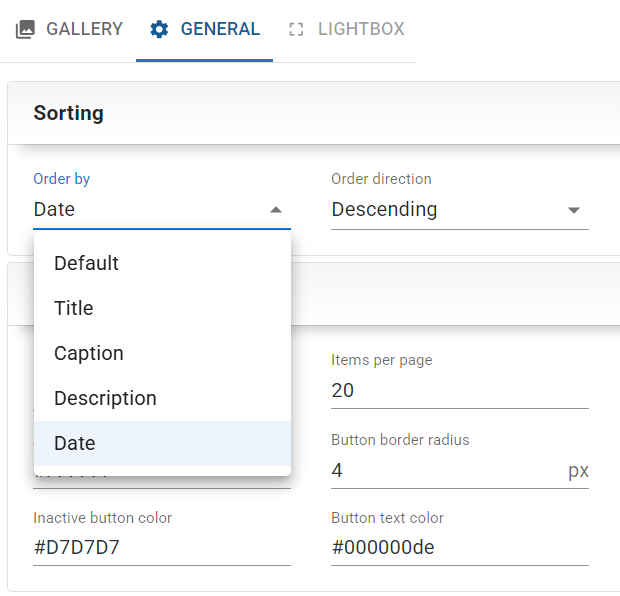This screenshot has width=620, height=596.
Task: Expand the Order direction dropdown arrow
Action: [574, 210]
